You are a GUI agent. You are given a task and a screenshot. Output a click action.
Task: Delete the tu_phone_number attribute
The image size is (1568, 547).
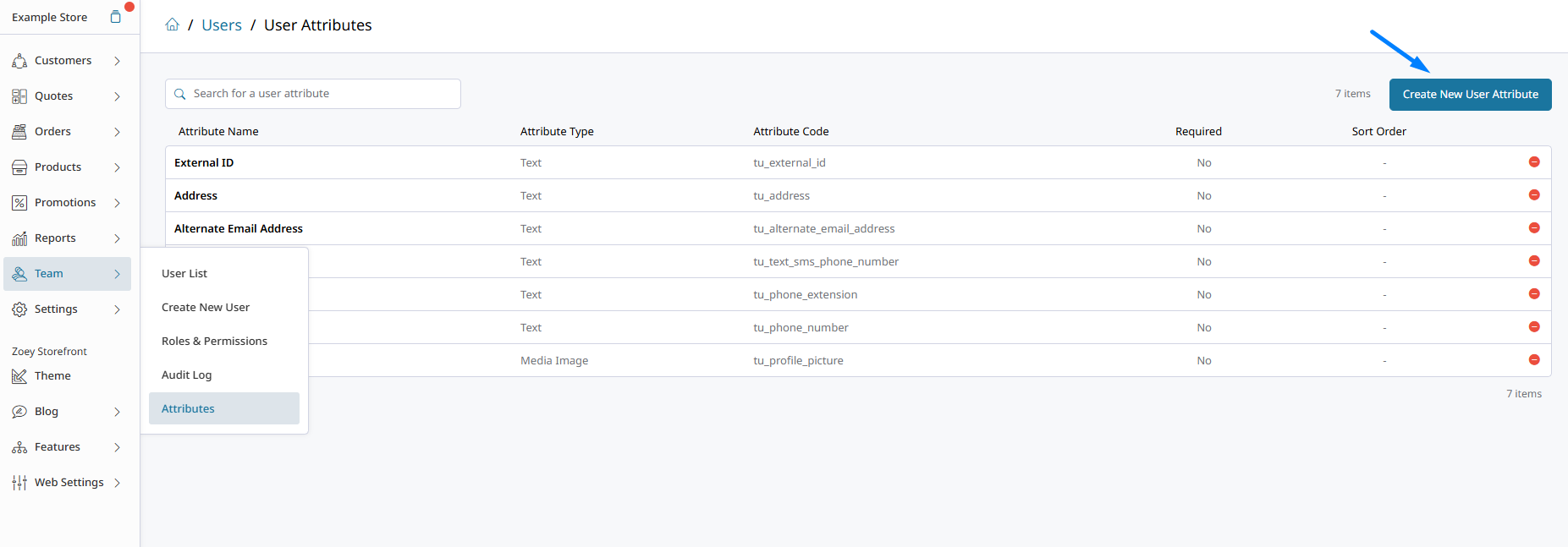point(1534,326)
